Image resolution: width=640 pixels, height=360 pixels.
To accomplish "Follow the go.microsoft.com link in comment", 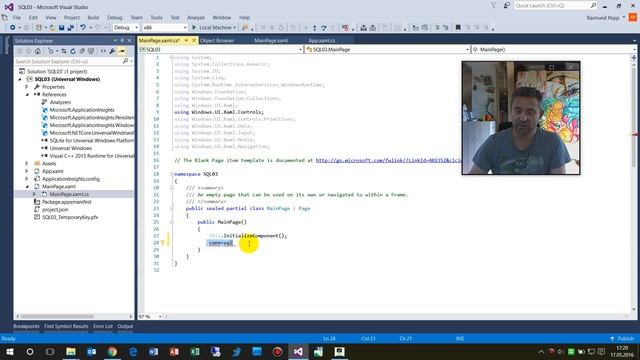I will [388, 160].
